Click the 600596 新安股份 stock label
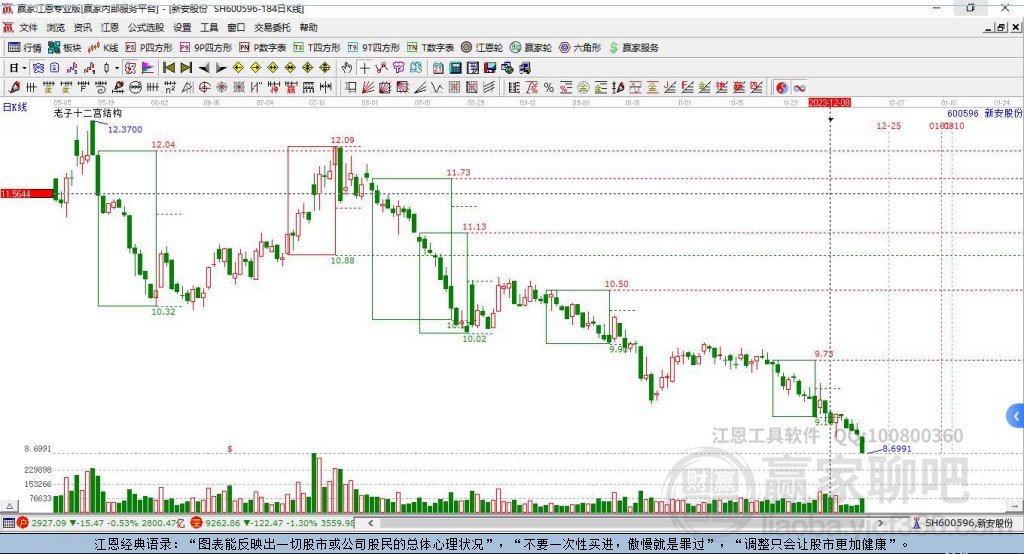 pyautogui.click(x=984, y=113)
